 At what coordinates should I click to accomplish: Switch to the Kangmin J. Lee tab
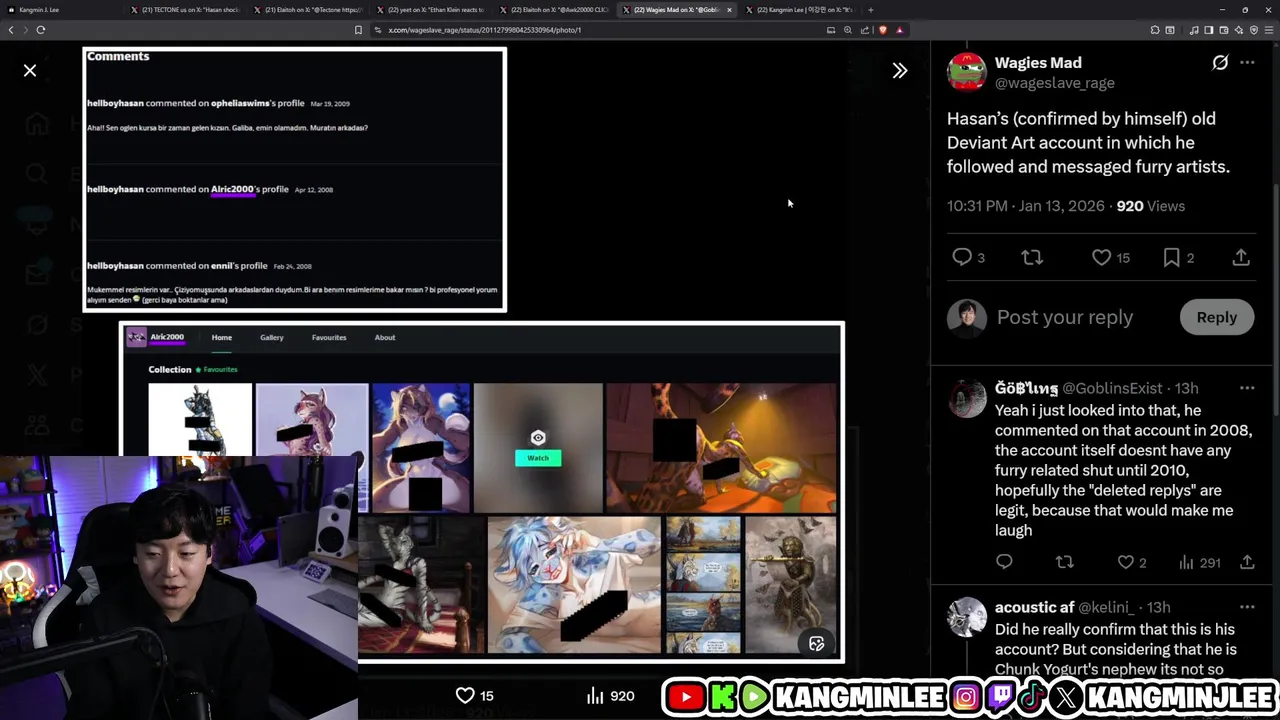point(62,10)
